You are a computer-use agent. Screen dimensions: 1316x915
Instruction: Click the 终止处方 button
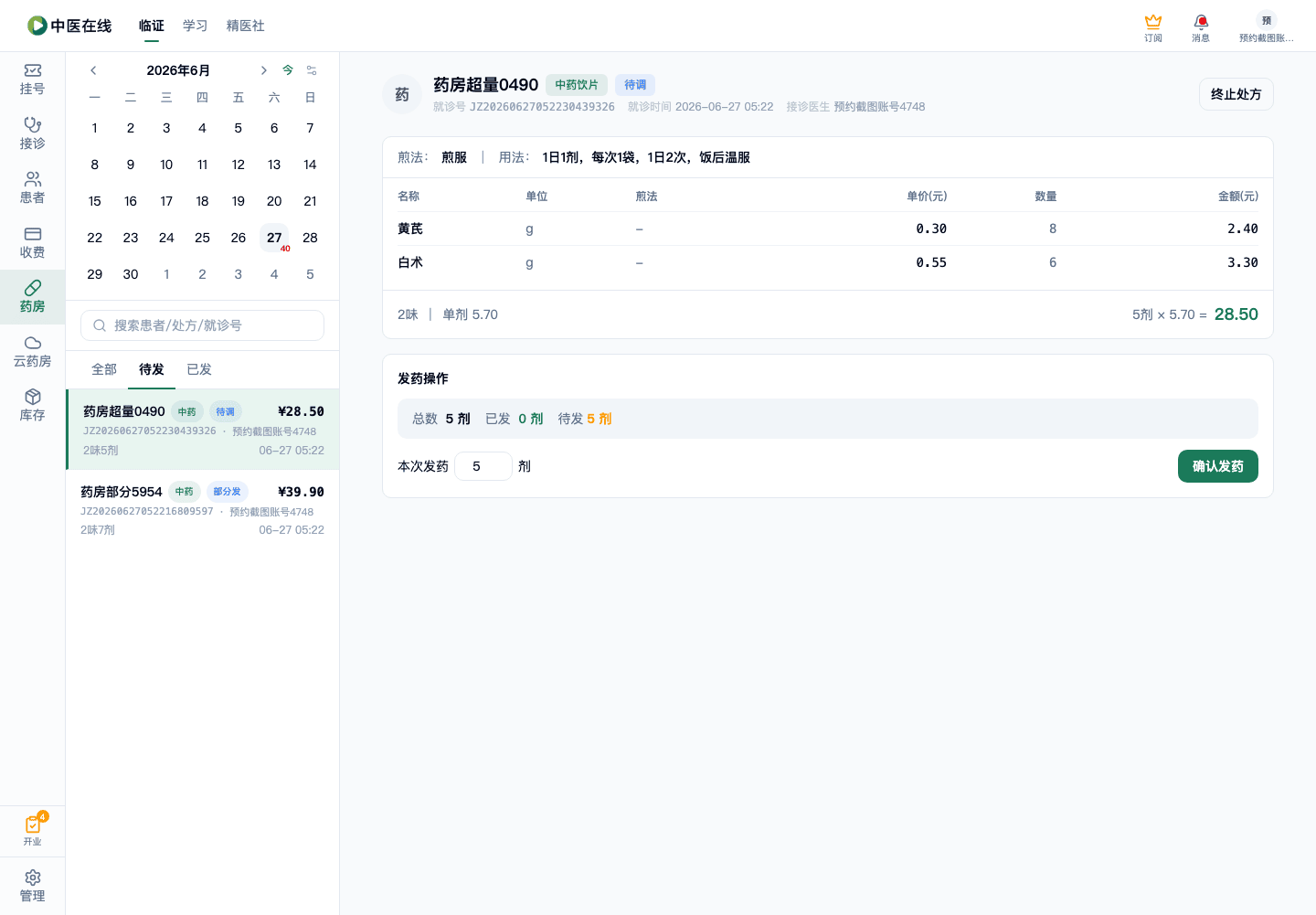[1236, 94]
